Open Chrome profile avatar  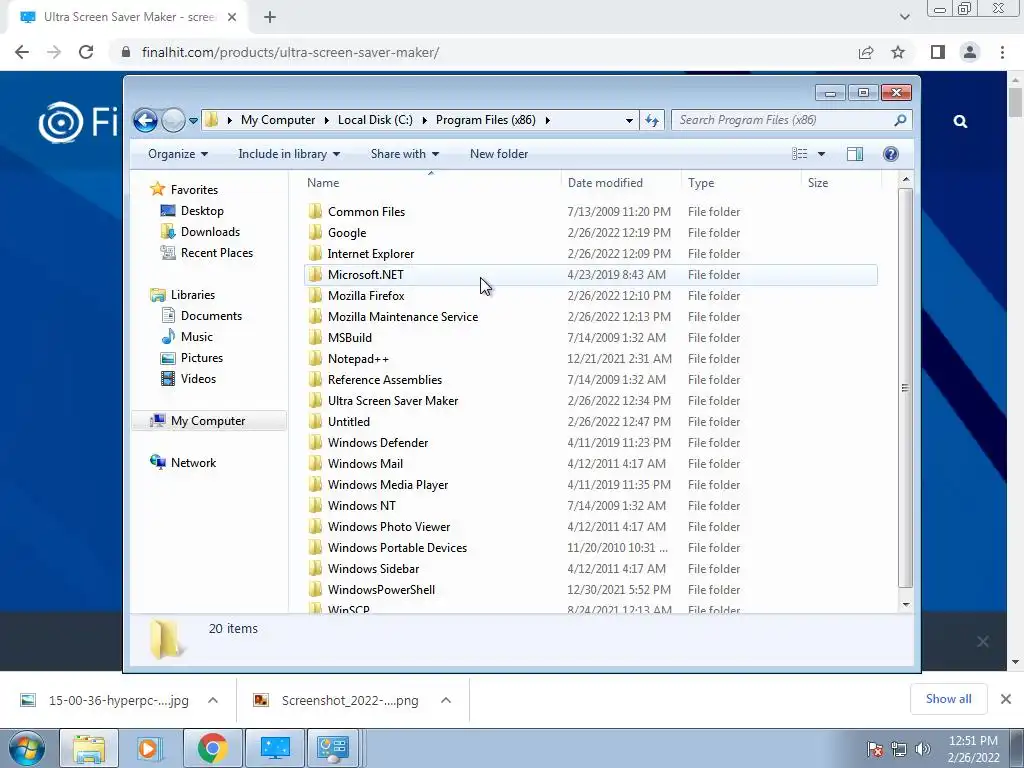[x=970, y=52]
